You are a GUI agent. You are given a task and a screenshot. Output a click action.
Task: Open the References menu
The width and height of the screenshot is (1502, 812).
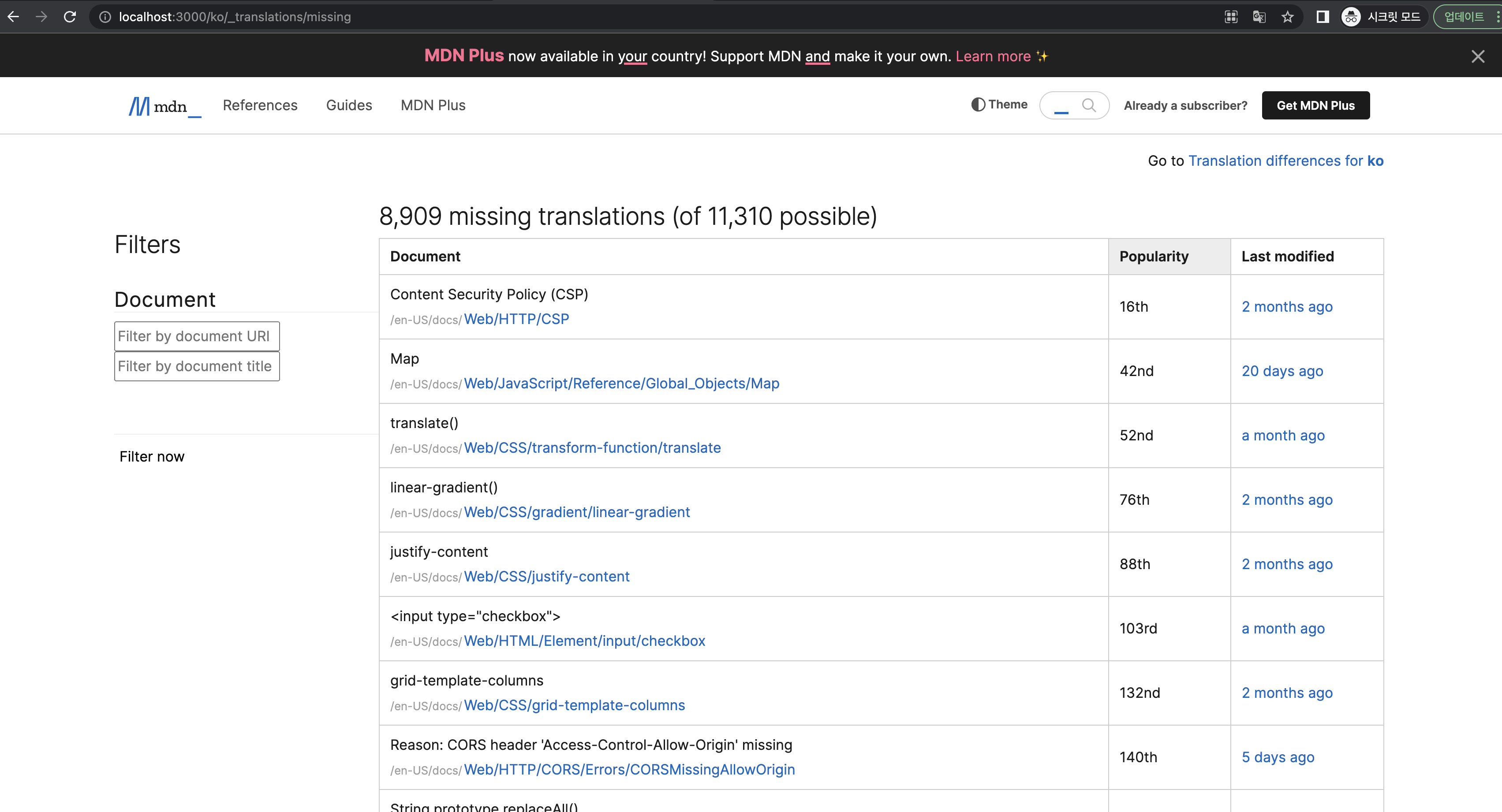(260, 105)
